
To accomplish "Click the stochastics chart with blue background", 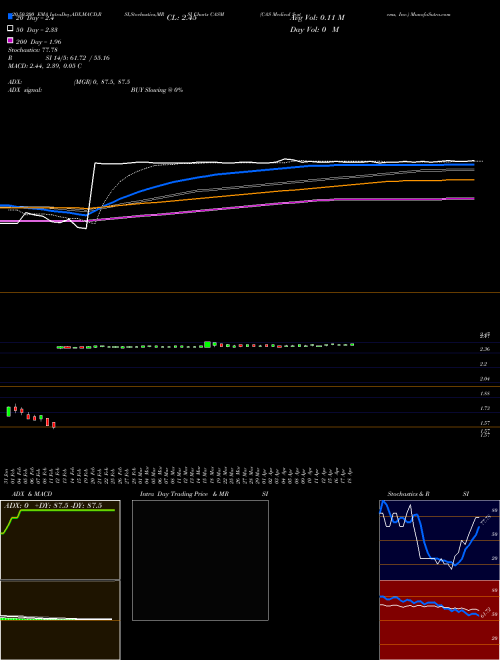I will (x=439, y=540).
